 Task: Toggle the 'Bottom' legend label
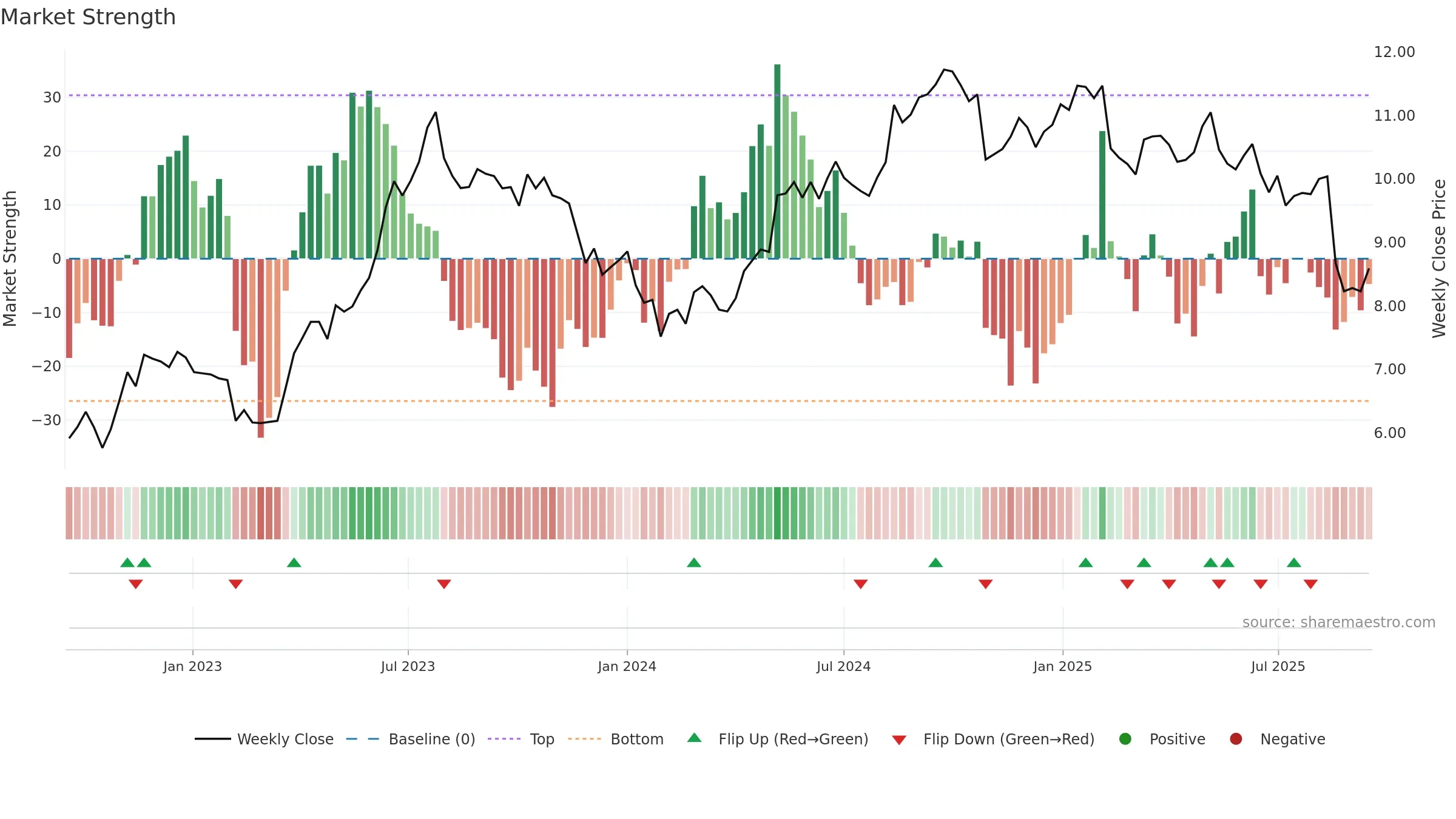pyautogui.click(x=637, y=740)
